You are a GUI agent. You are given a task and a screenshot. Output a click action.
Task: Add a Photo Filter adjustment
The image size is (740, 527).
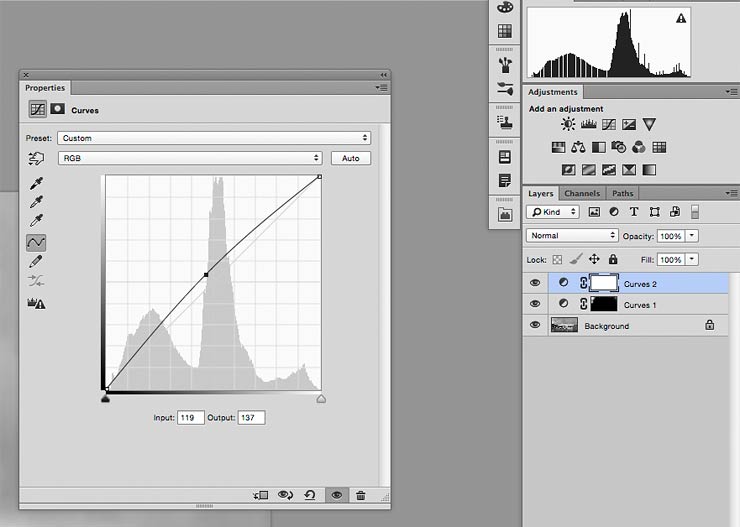618,147
